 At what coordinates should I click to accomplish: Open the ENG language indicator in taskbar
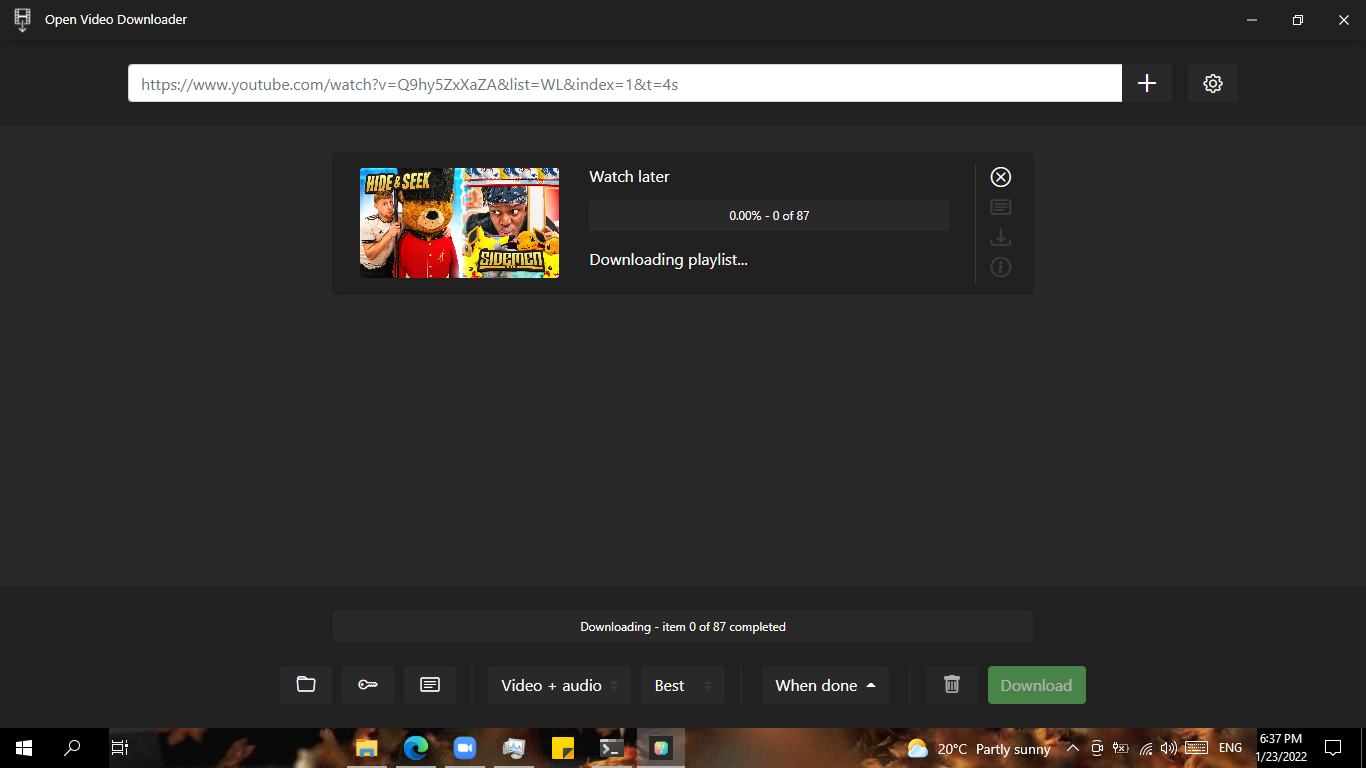point(1229,748)
